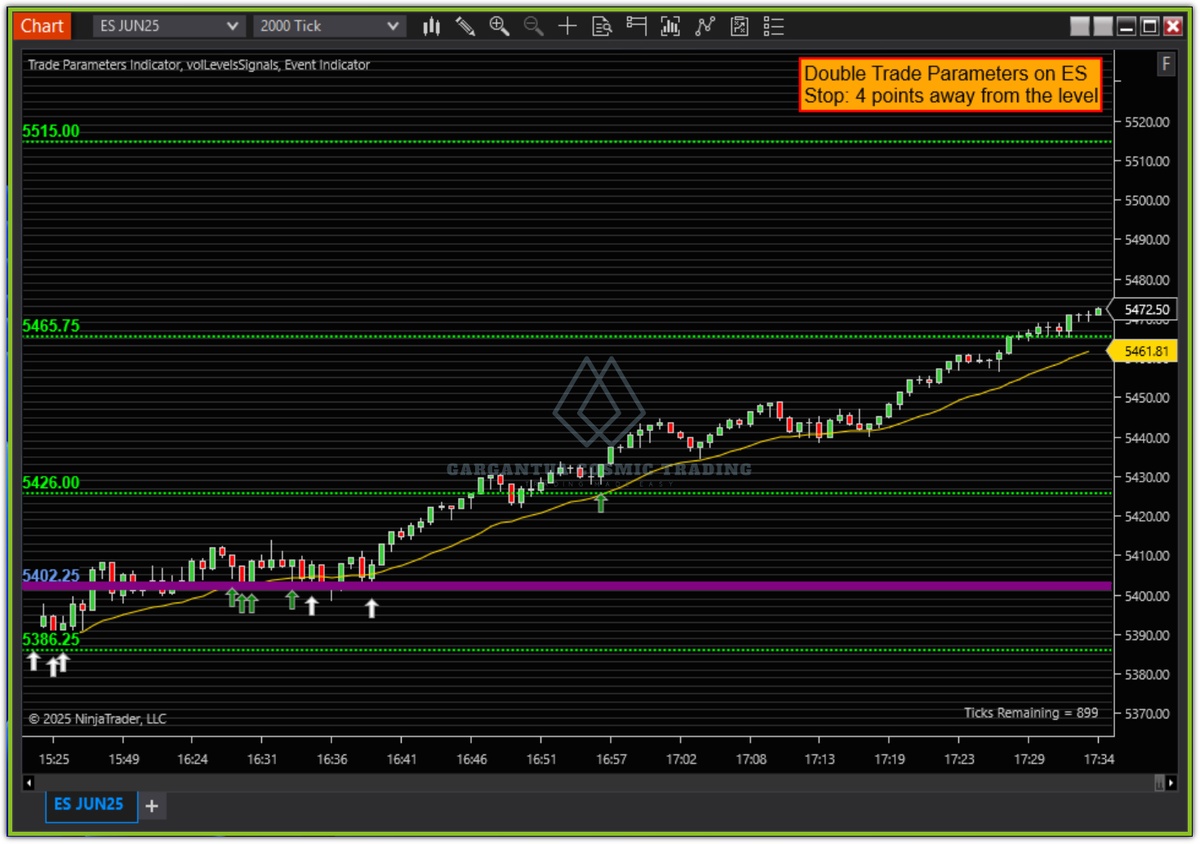
Task: Click the 15:25 time axis label
Action: click(x=54, y=760)
